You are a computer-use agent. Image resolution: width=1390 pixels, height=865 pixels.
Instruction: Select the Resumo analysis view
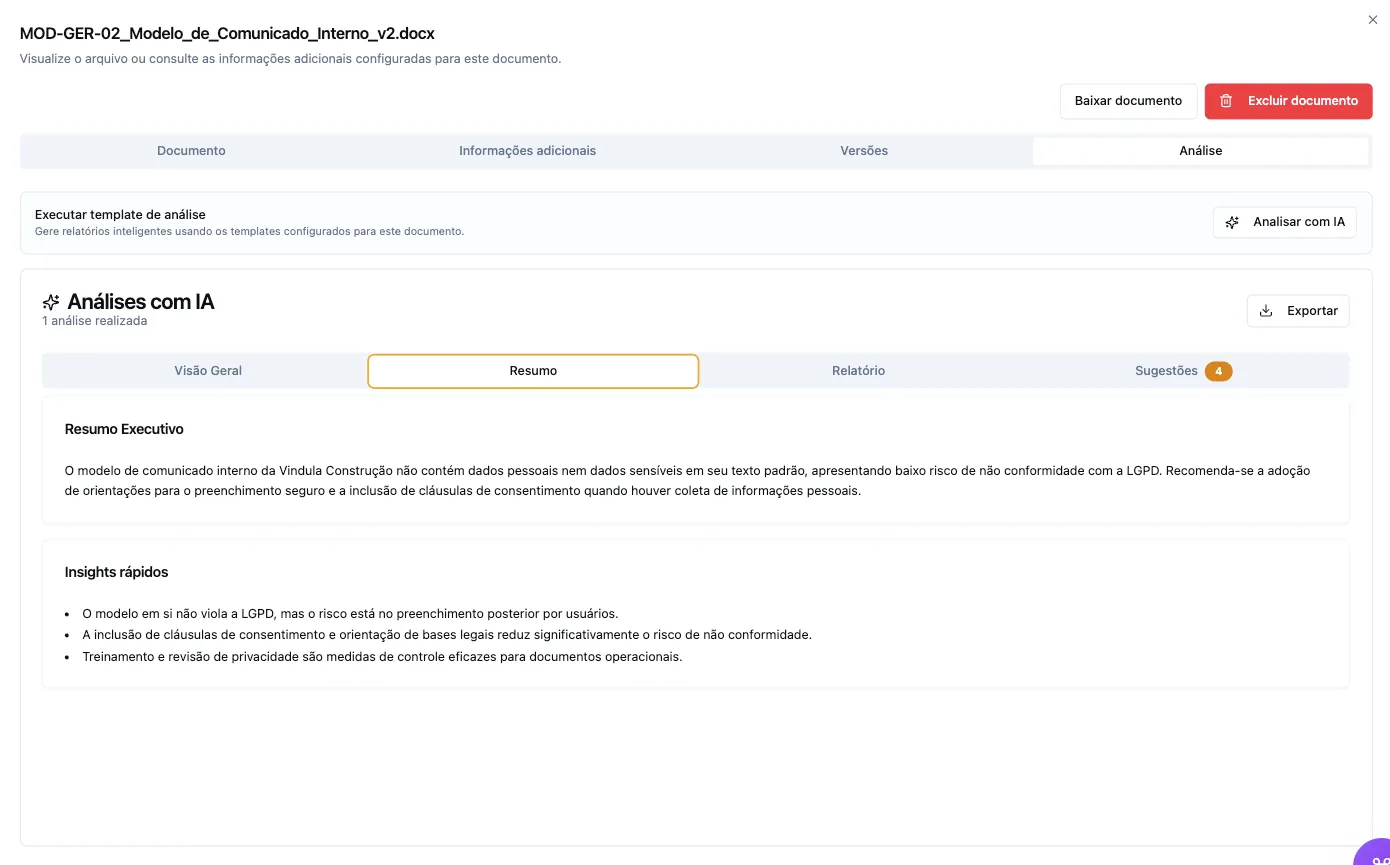click(533, 370)
